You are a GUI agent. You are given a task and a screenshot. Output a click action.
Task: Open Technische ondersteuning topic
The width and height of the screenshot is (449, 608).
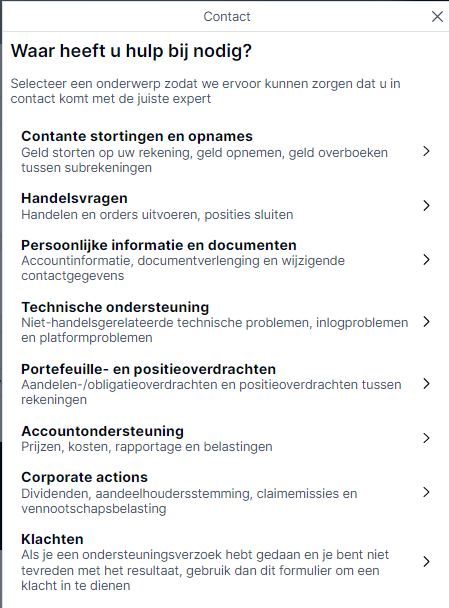click(115, 307)
